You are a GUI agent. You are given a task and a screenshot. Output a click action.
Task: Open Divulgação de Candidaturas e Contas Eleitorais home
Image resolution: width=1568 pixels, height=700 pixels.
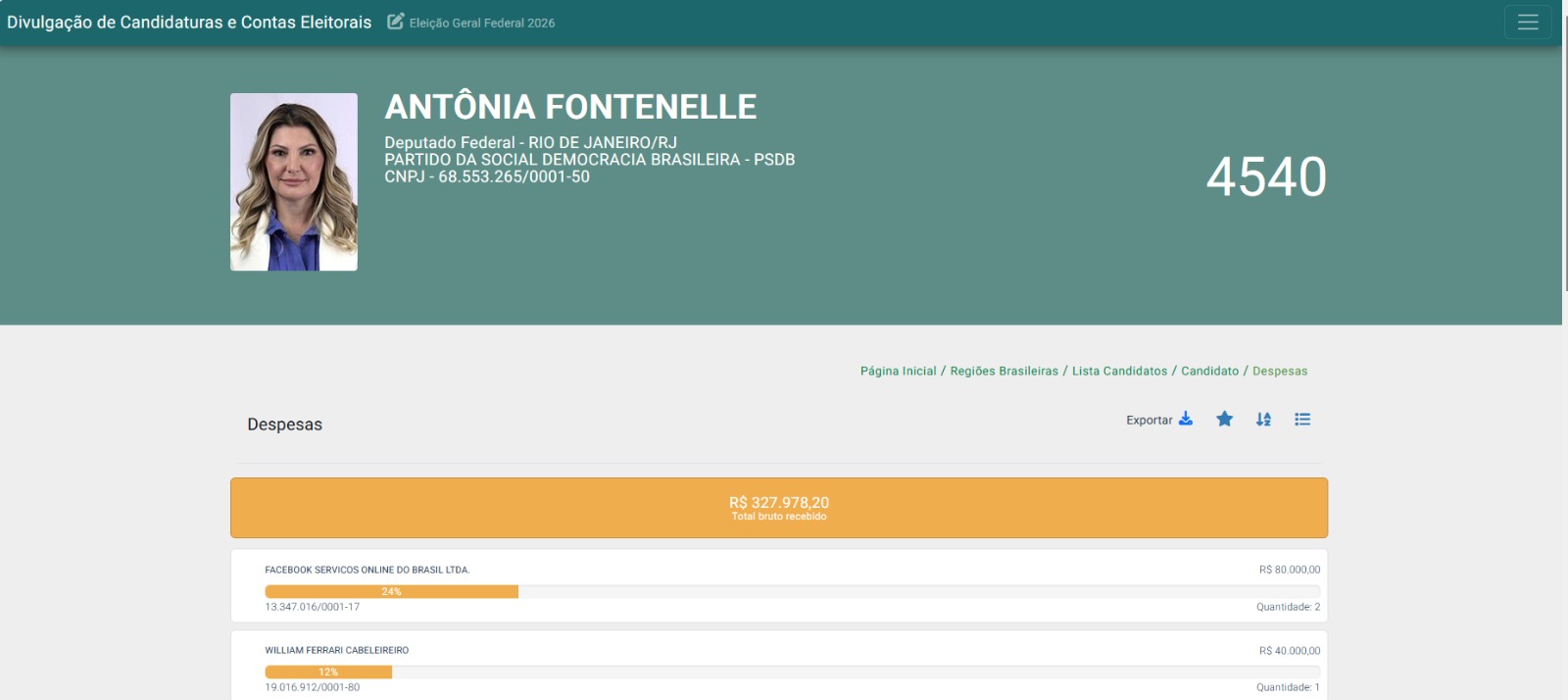point(189,22)
